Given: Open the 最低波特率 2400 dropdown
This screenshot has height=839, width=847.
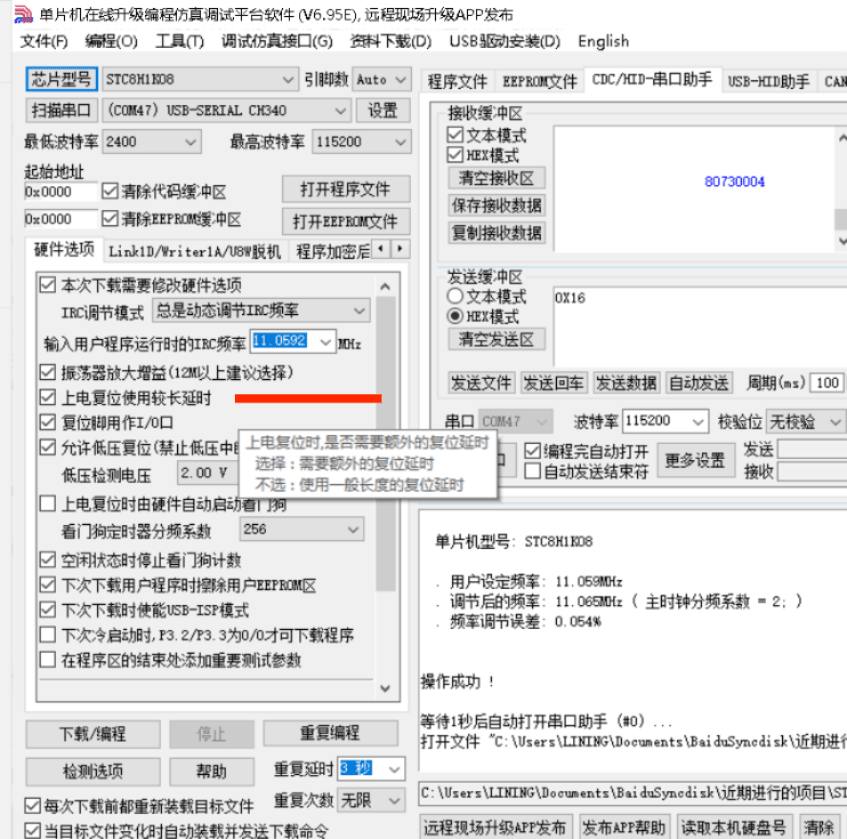Looking at the screenshot, I should click(152, 142).
